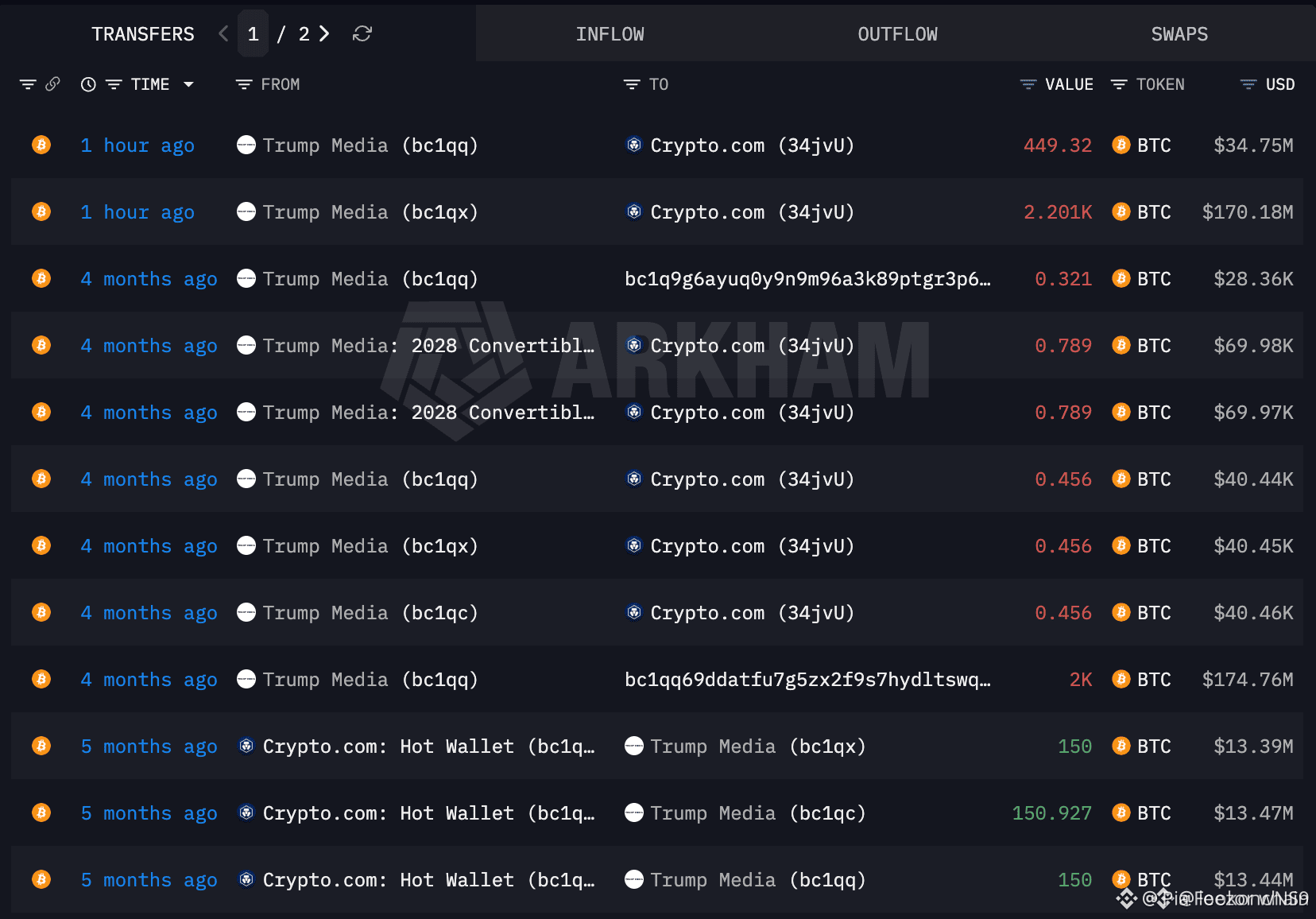
Task: Click the TO column header label
Action: point(659,84)
